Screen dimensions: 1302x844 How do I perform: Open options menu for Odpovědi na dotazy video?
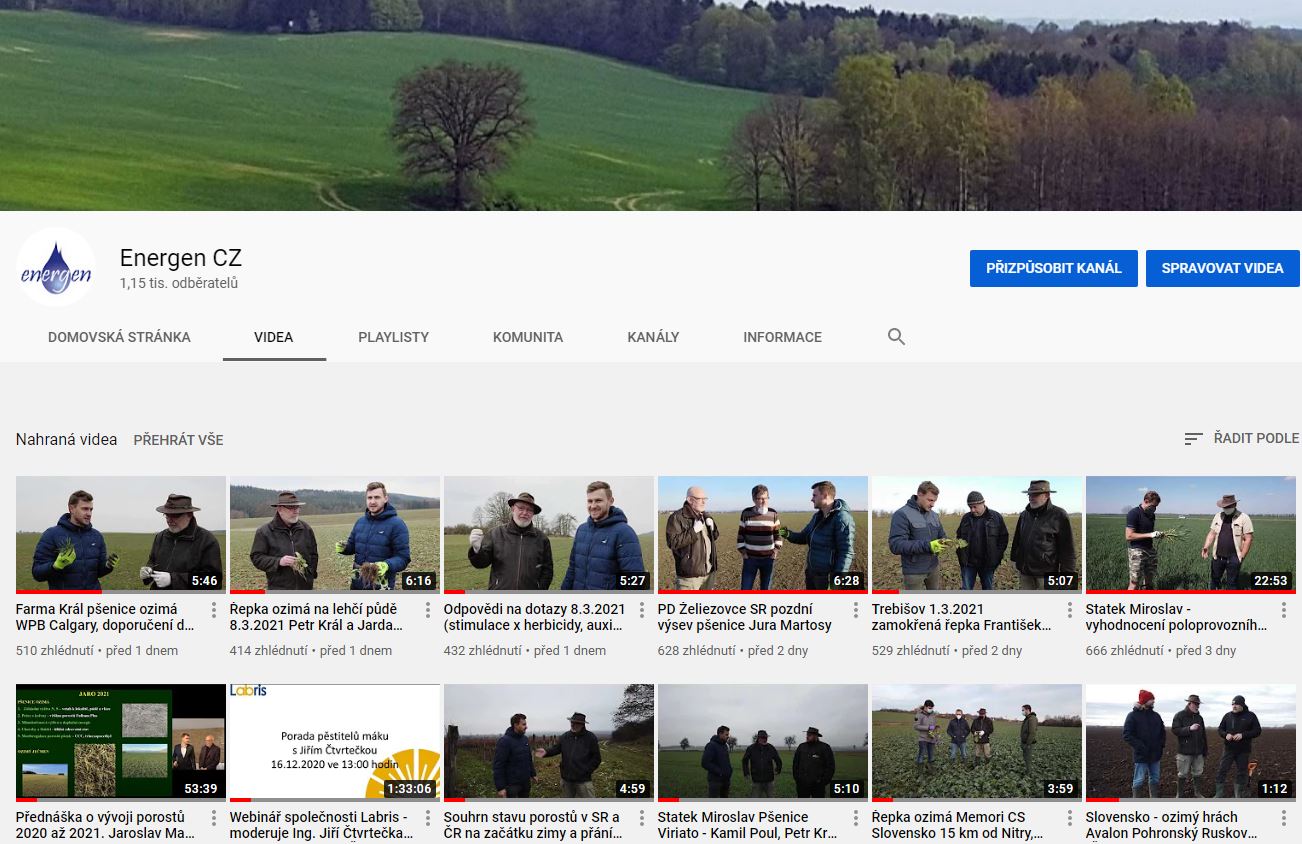click(x=642, y=609)
